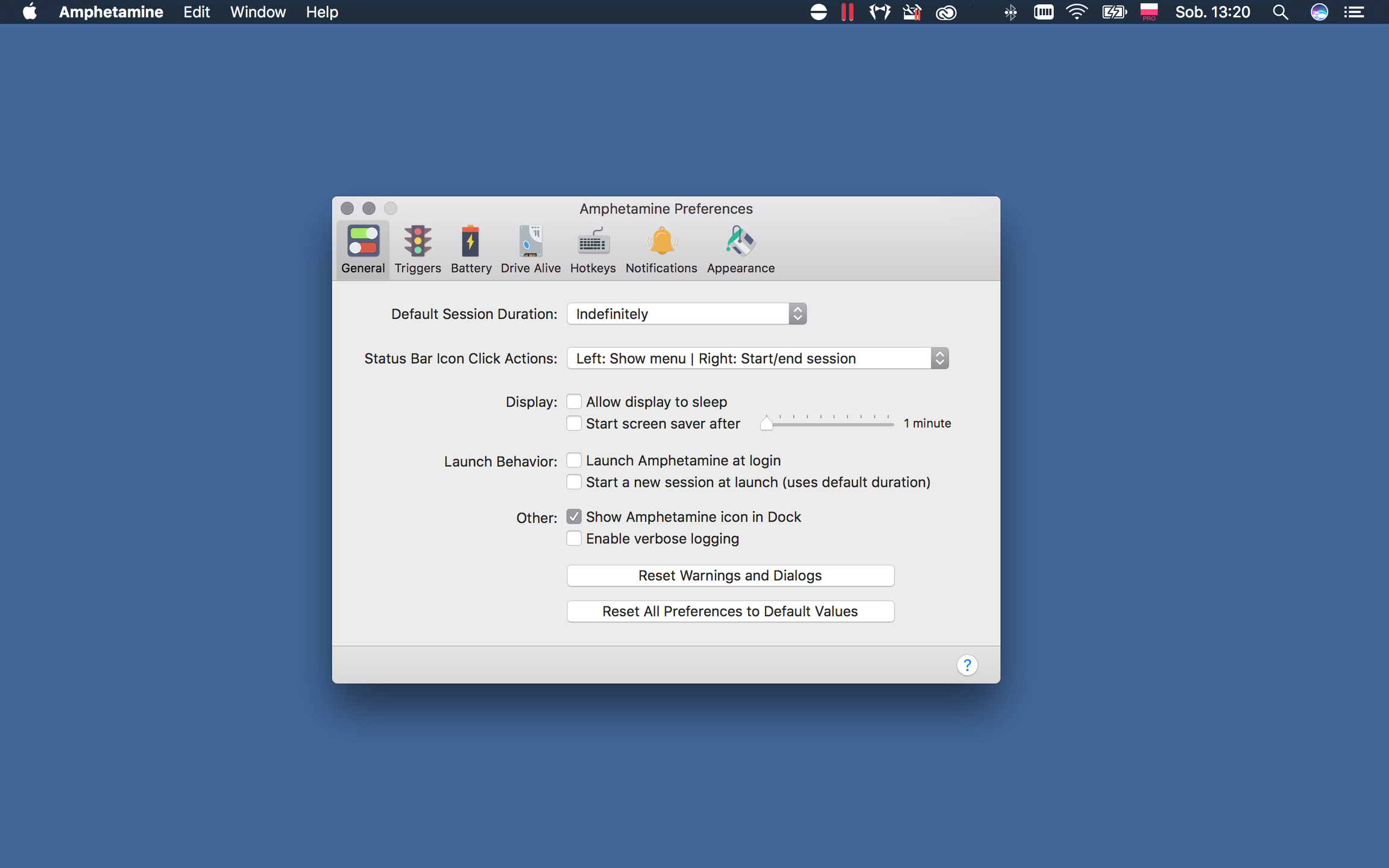Viewport: 1389px width, 868px height.
Task: Open the Wi-Fi status menu
Action: 1077,12
